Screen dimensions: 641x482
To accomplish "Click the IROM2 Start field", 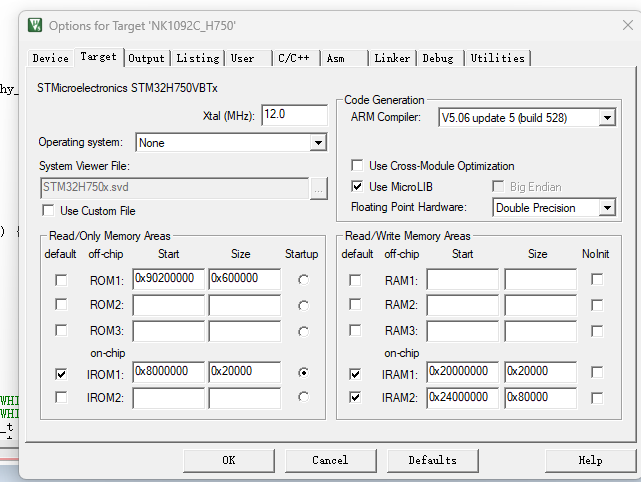I will tap(168, 398).
